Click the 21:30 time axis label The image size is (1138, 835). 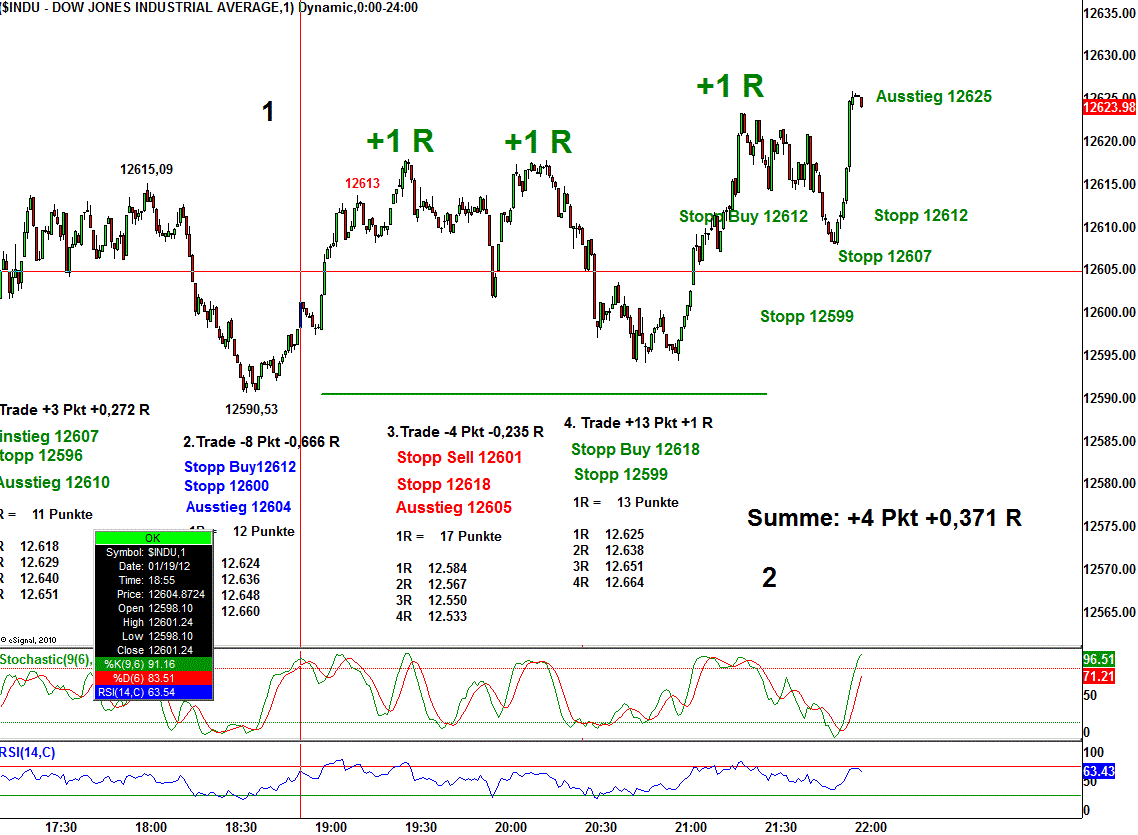click(x=781, y=827)
